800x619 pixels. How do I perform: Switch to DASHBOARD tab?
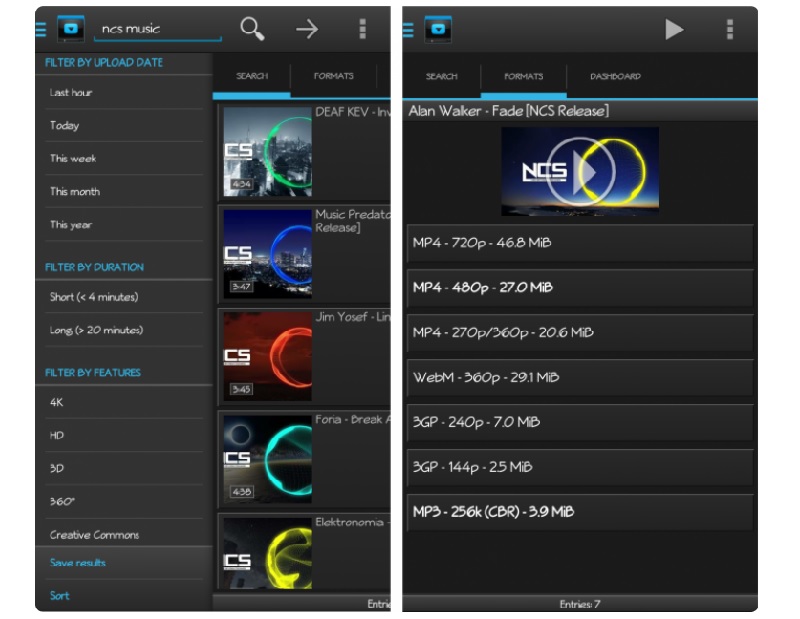pyautogui.click(x=615, y=77)
